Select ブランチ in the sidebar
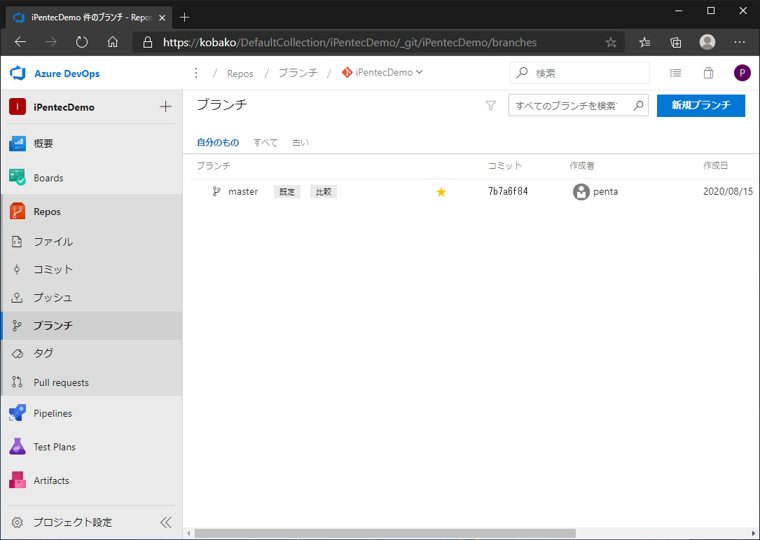This screenshot has height=540, width=760. pyautogui.click(x=92, y=325)
